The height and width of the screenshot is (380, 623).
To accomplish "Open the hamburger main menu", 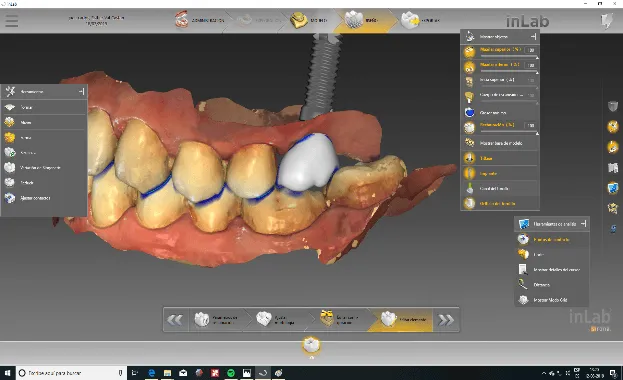I will (x=12, y=21).
